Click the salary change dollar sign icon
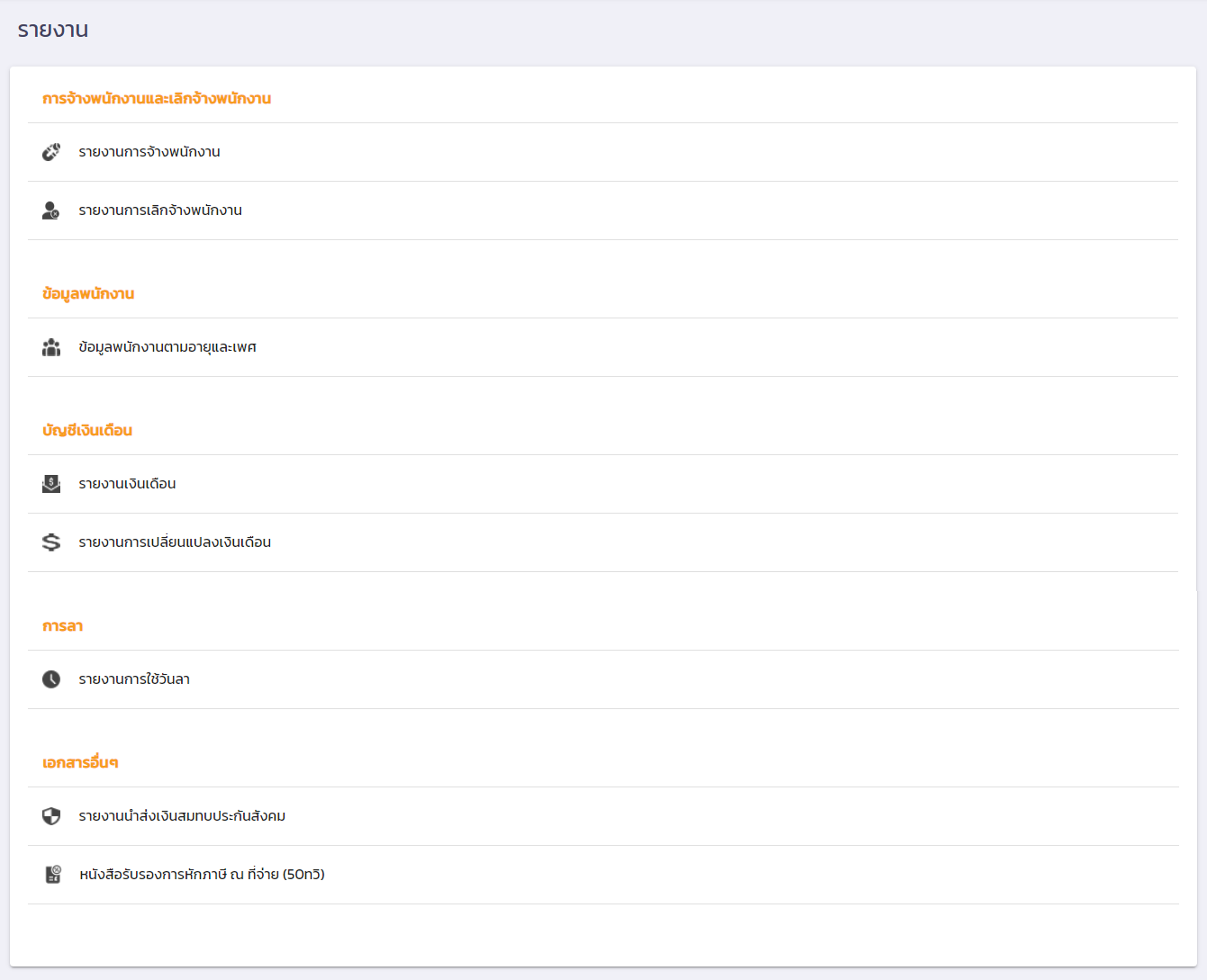The image size is (1207, 980). [x=51, y=542]
